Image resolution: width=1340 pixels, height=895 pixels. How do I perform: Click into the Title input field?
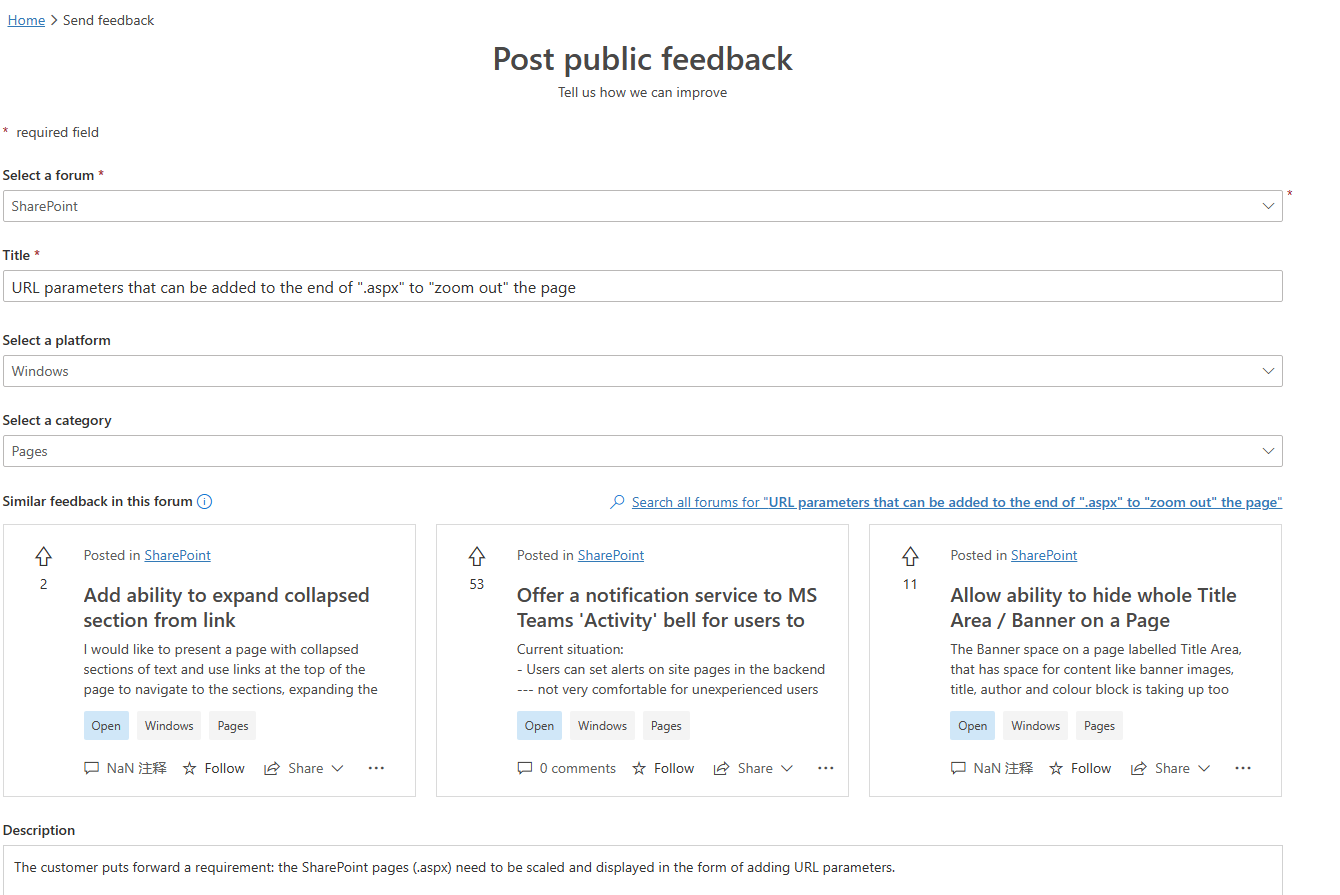tap(642, 287)
